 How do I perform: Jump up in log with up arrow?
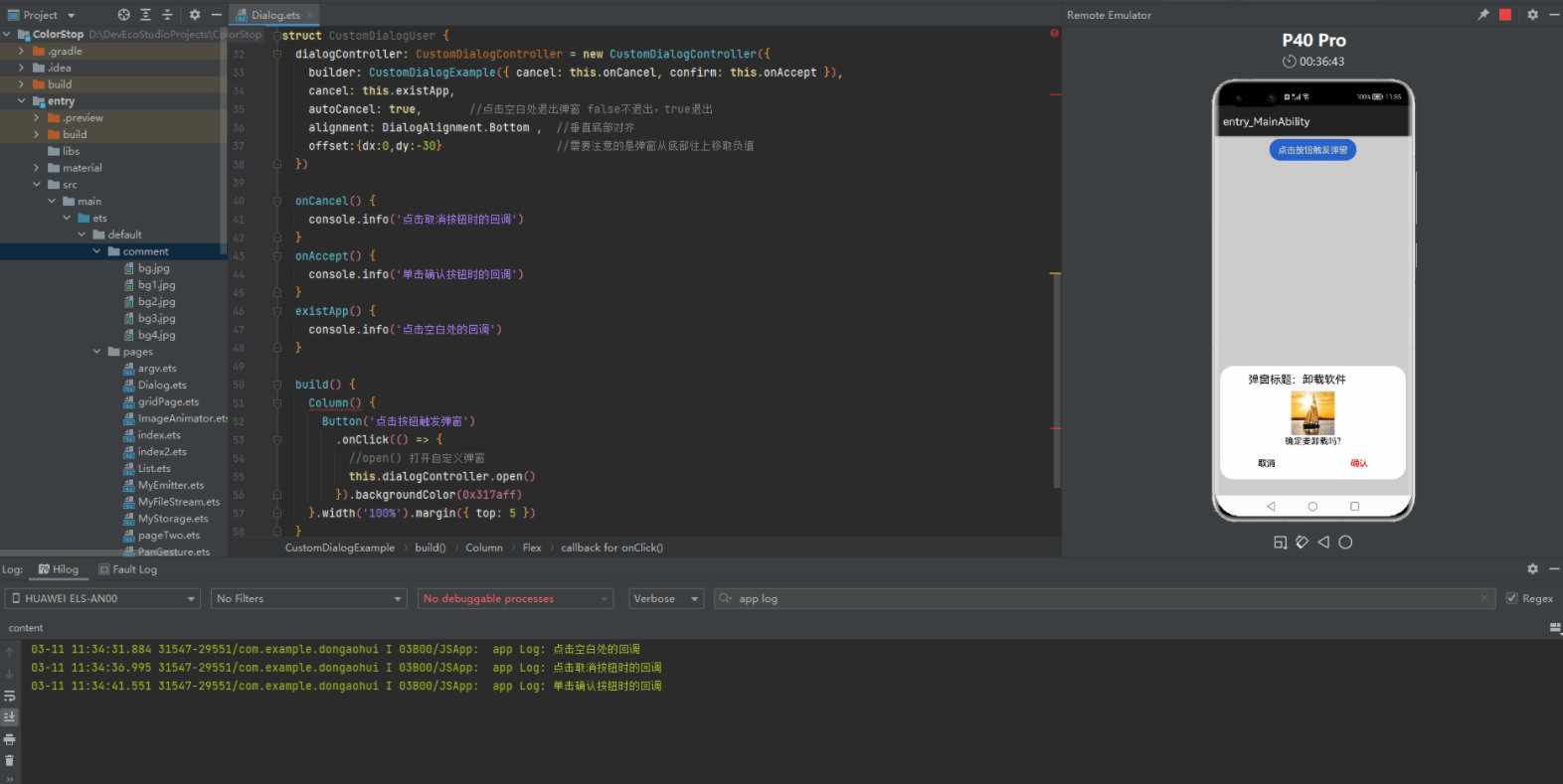click(10, 652)
